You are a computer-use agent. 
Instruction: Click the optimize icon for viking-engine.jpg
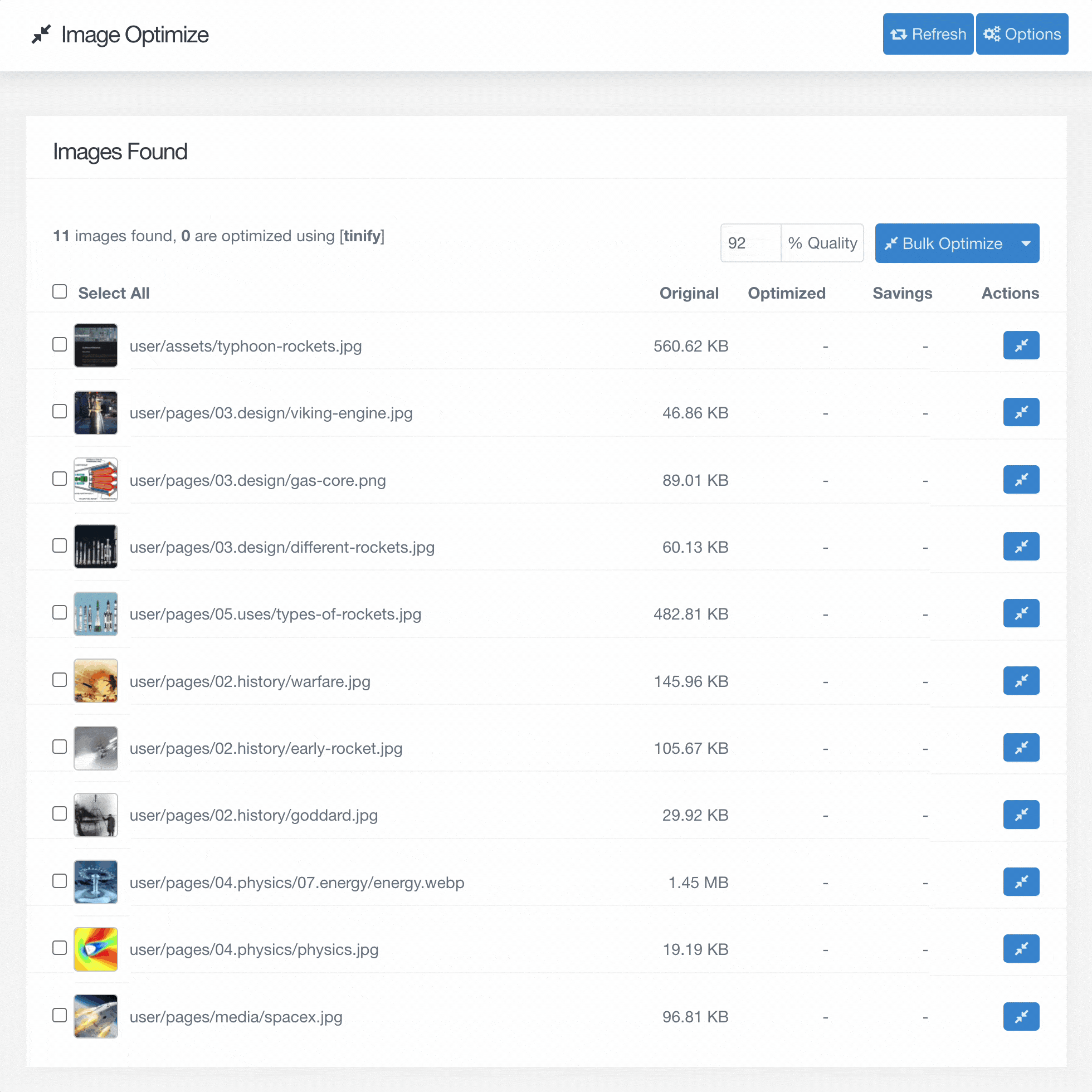[x=1021, y=412]
